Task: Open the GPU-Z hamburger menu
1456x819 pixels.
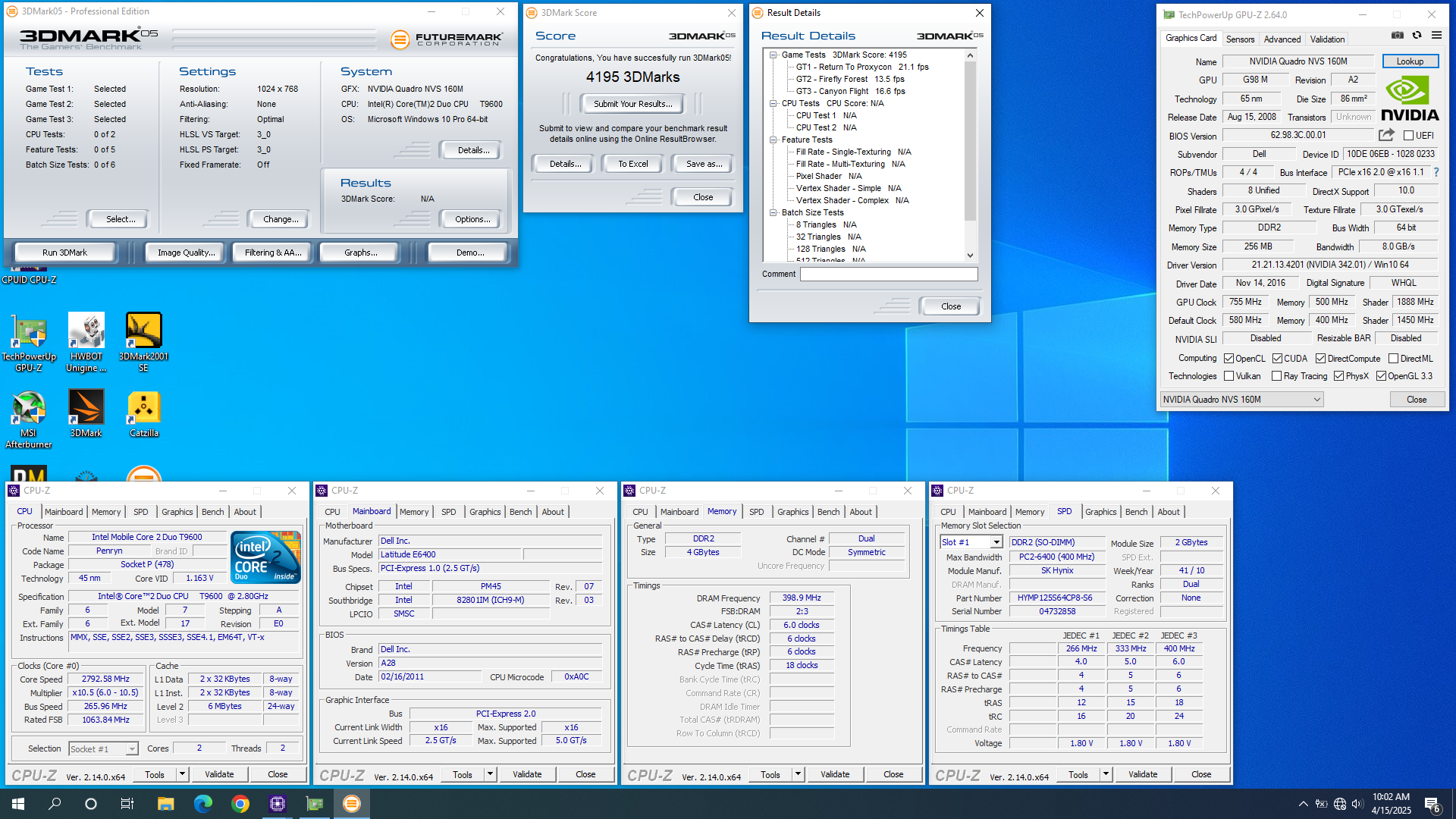Action: (1436, 36)
